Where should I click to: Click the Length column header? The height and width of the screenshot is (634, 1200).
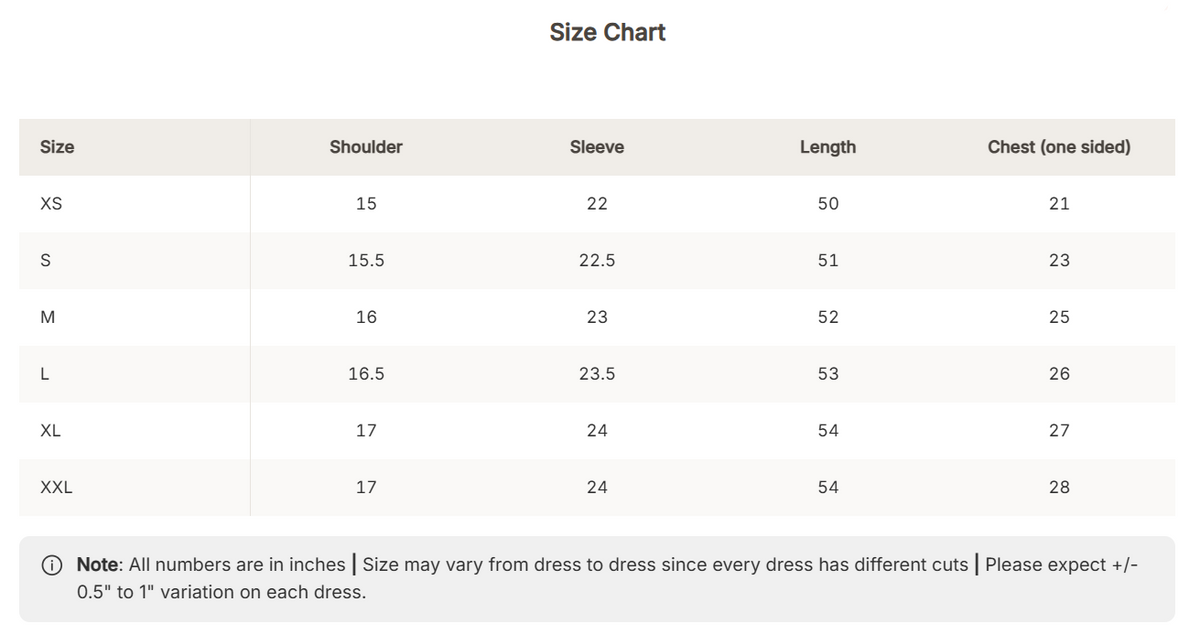click(x=828, y=147)
